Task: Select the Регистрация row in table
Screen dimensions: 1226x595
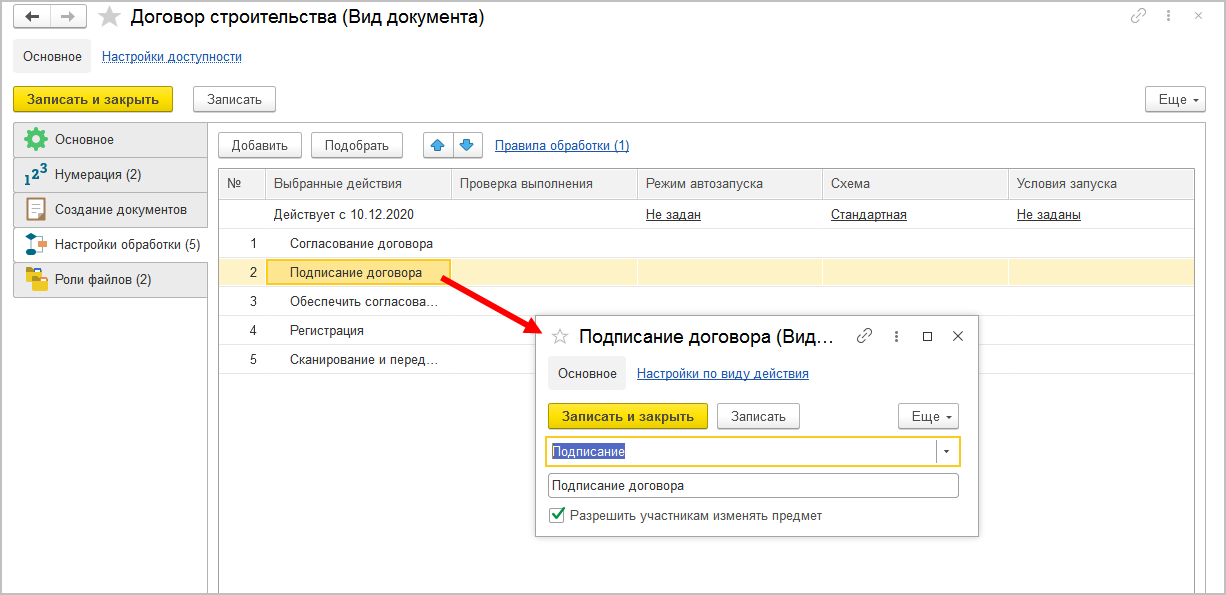Action: coord(327,330)
